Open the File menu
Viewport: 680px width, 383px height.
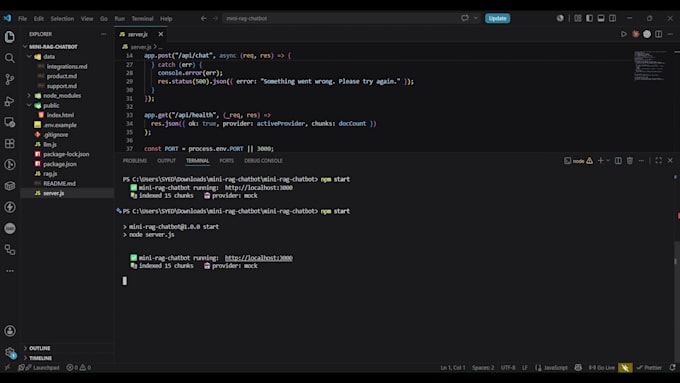pos(23,19)
